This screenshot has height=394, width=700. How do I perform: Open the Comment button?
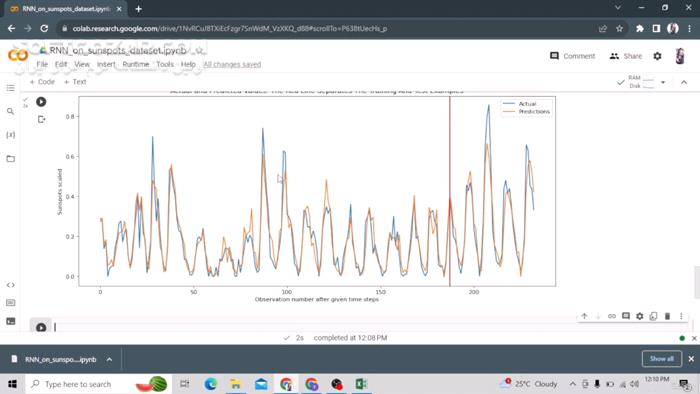[x=573, y=56]
